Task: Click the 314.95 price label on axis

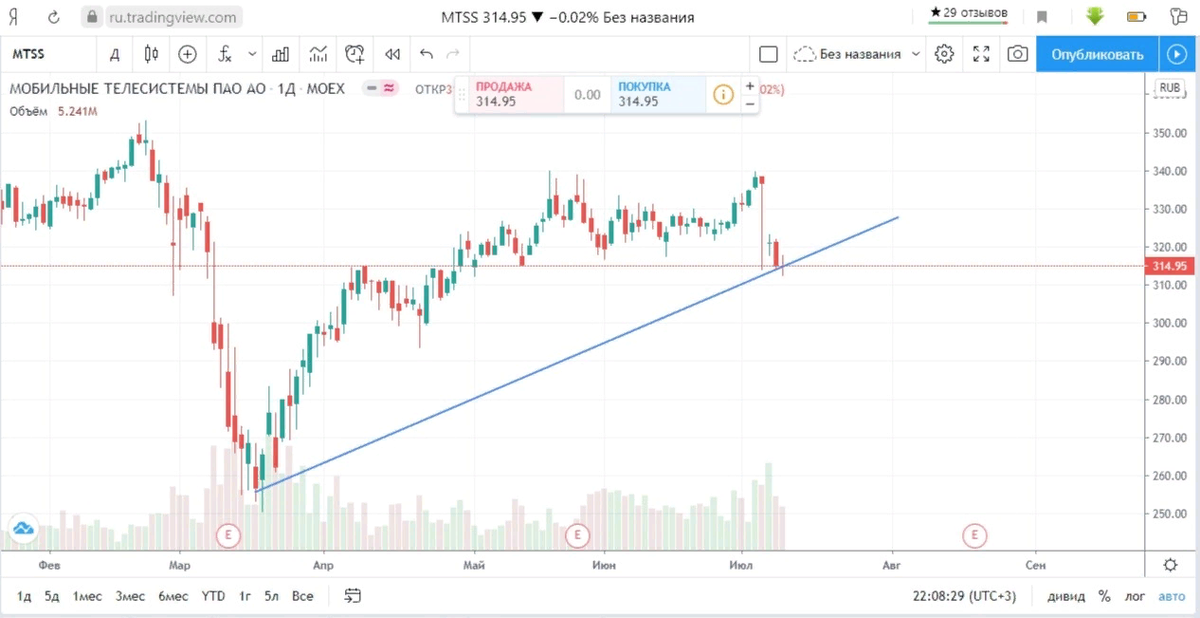Action: point(1169,266)
